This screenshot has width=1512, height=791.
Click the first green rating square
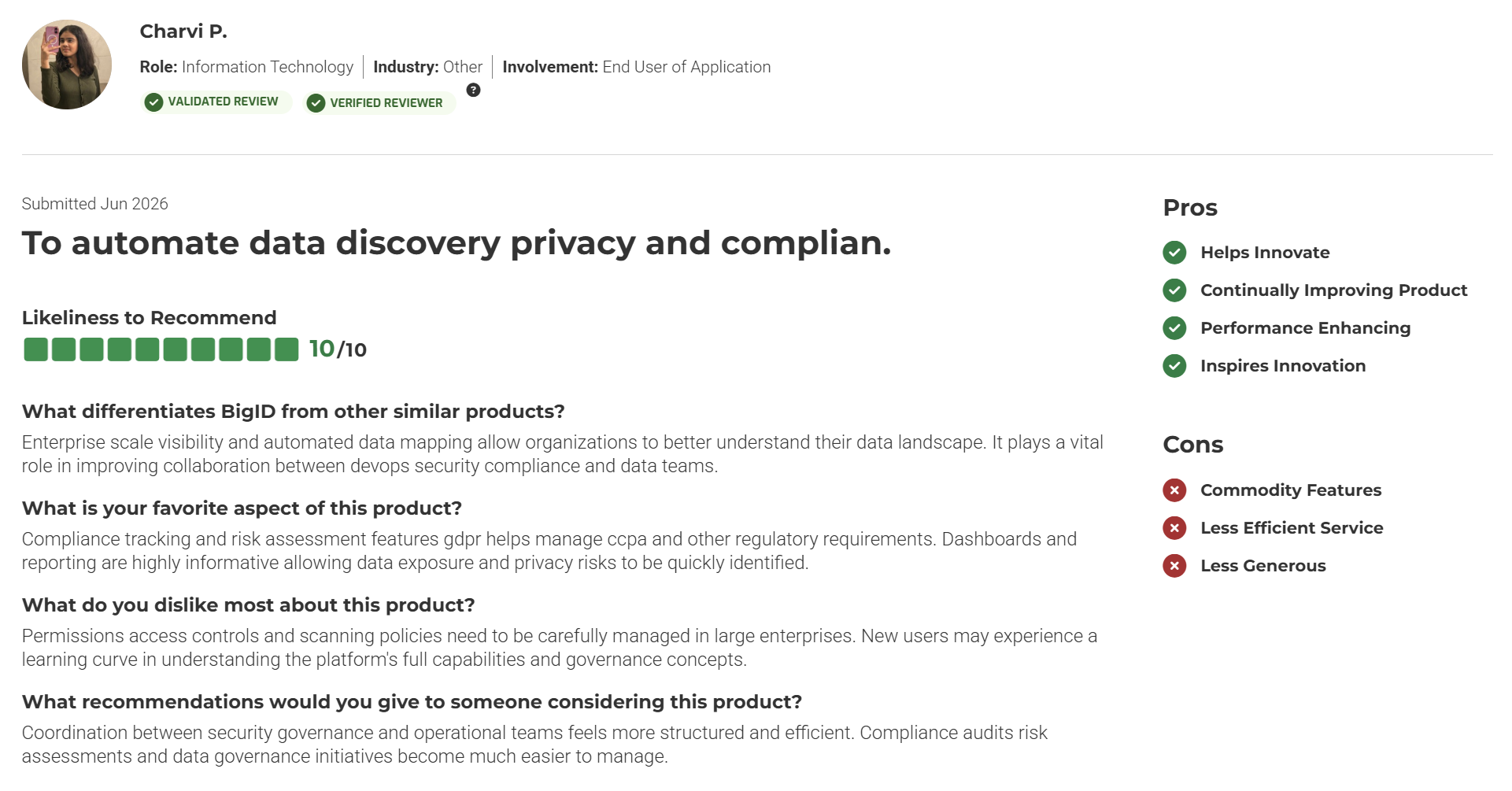click(35, 349)
